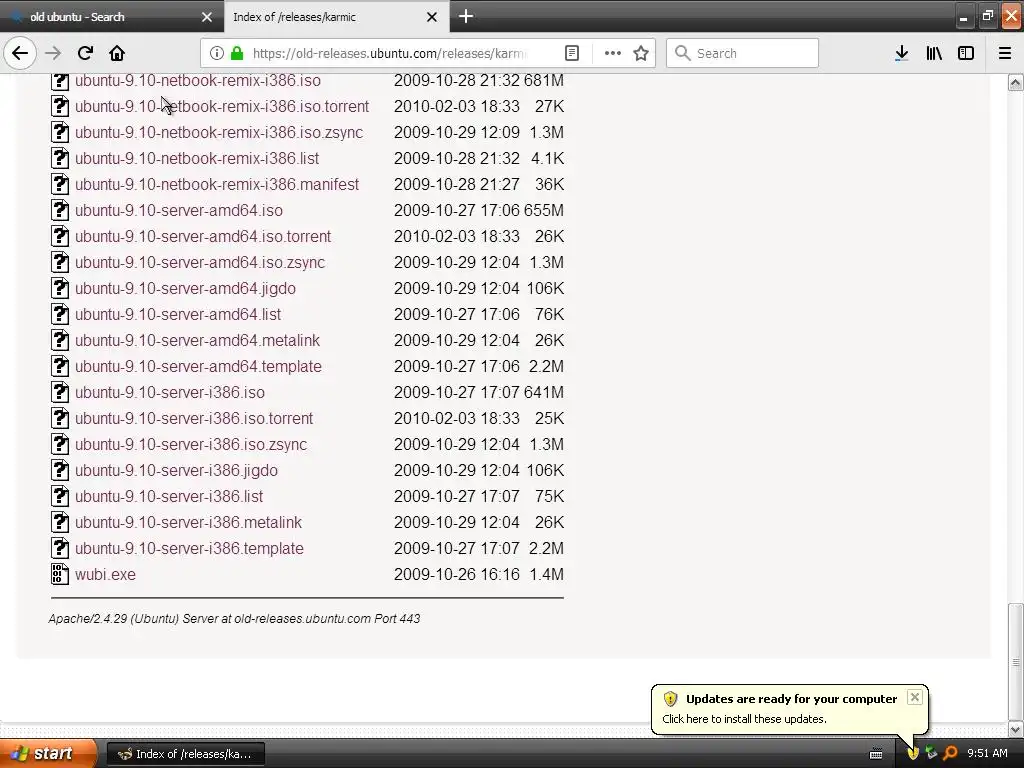Open ubuntu-9.10-netbook-remix-i386.list link
The width and height of the screenshot is (1024, 768).
[197, 159]
